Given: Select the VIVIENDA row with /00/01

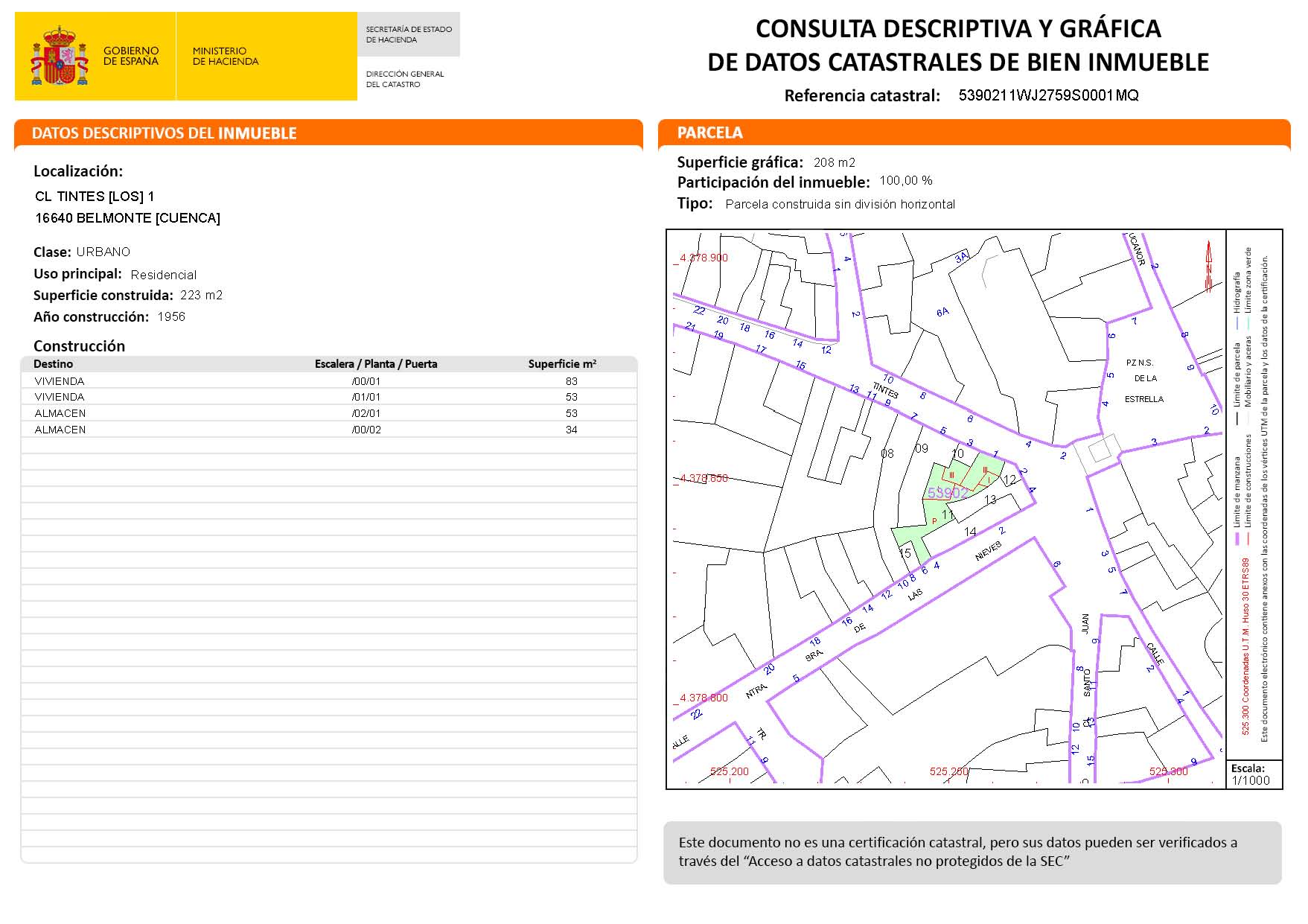Looking at the screenshot, I should (328, 381).
